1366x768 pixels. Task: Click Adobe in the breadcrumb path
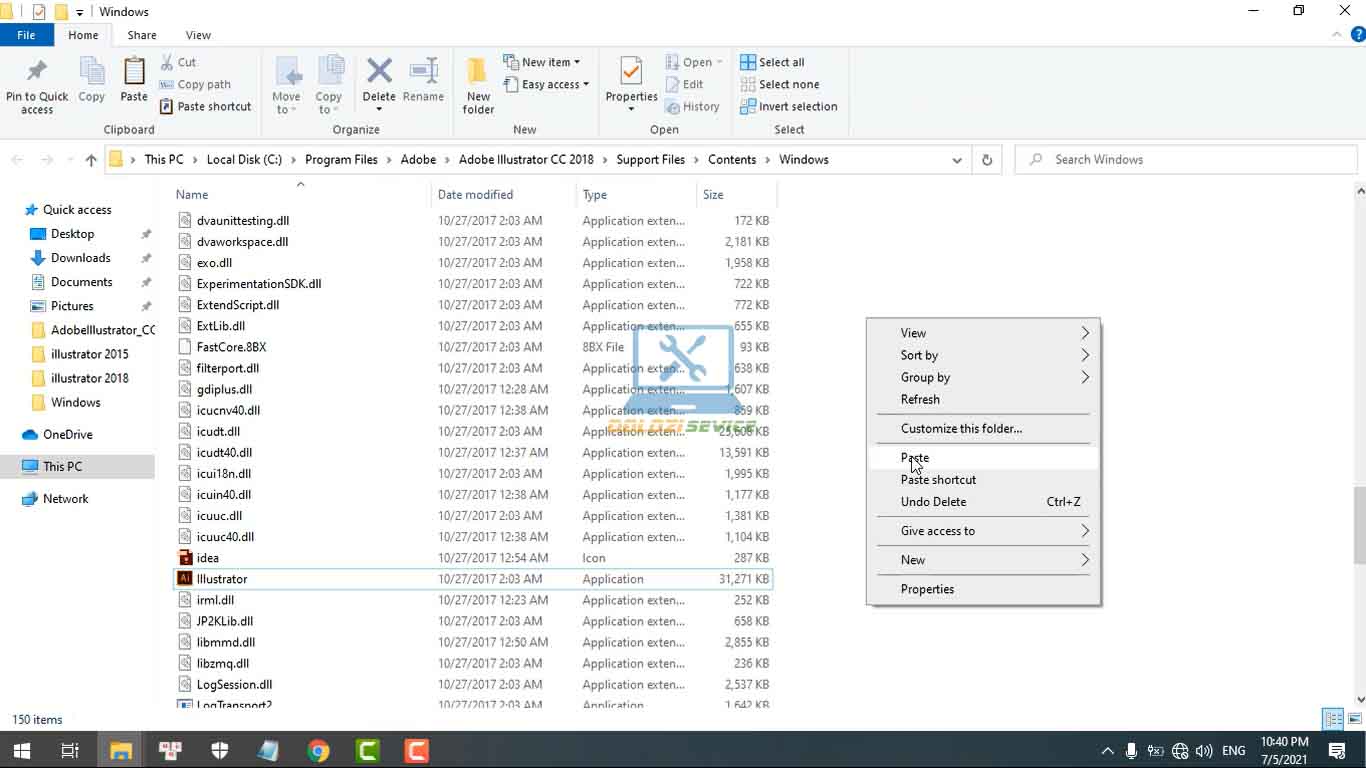tap(418, 160)
